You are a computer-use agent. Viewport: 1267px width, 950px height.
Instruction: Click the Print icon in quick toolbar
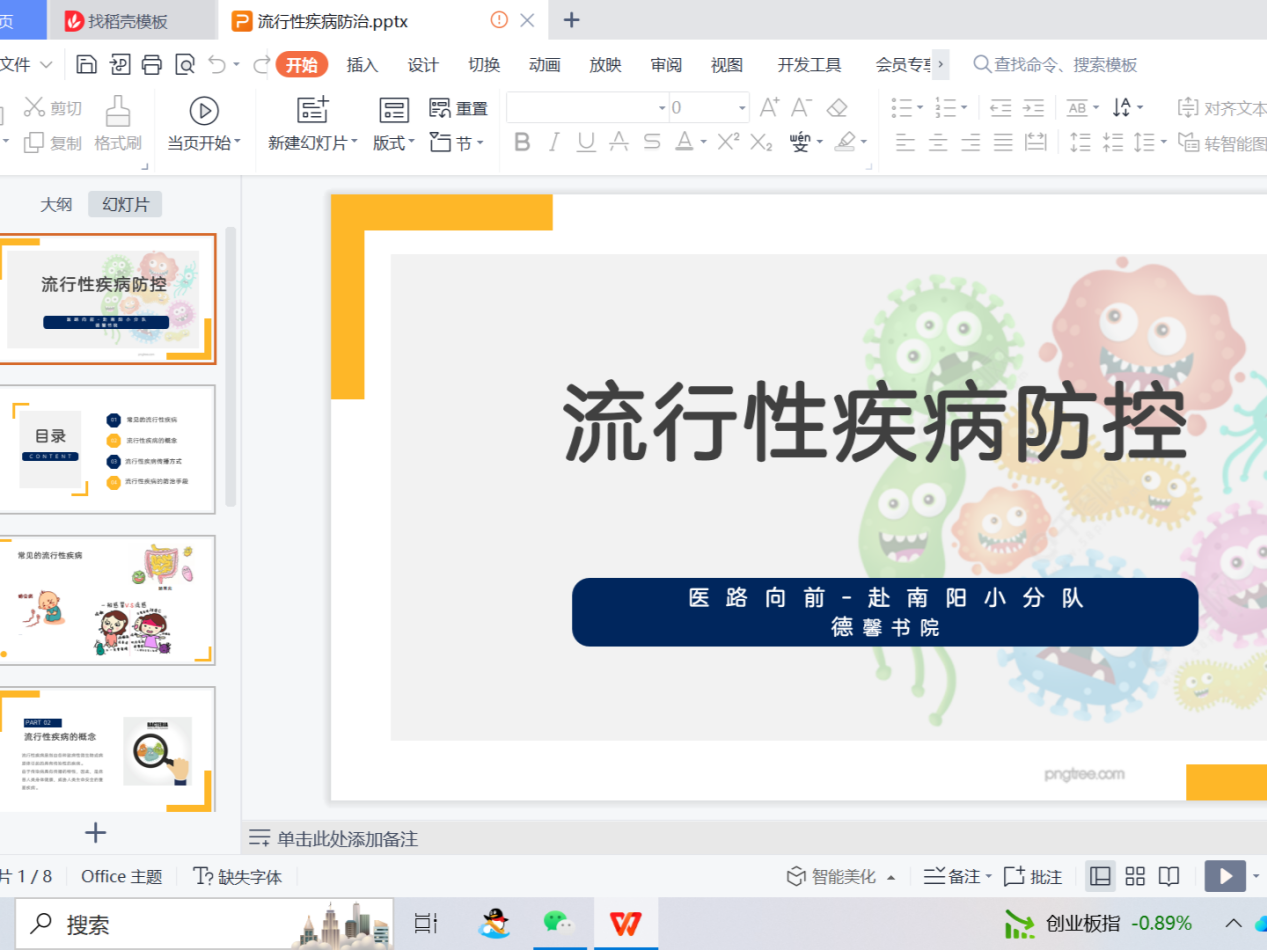coord(152,65)
